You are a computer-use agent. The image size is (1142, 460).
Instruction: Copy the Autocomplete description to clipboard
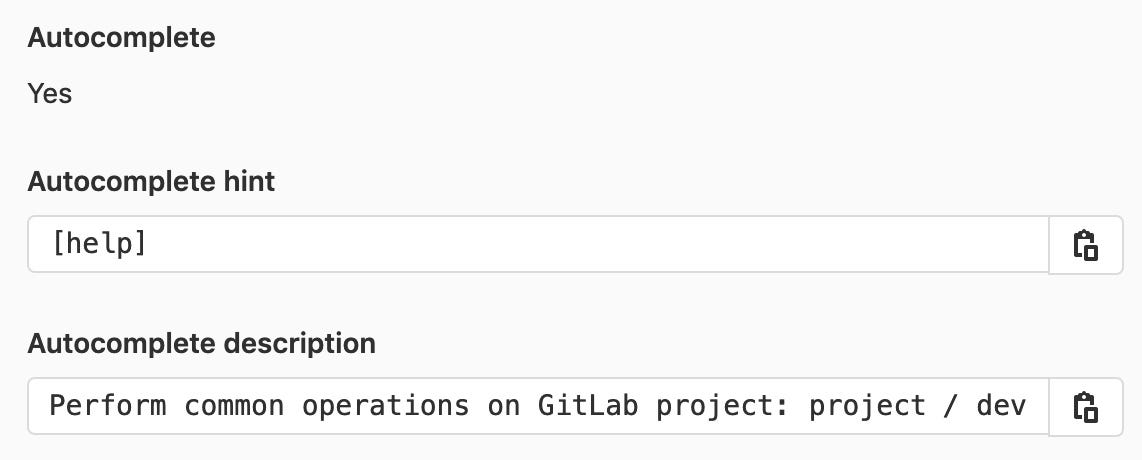tap(1085, 406)
